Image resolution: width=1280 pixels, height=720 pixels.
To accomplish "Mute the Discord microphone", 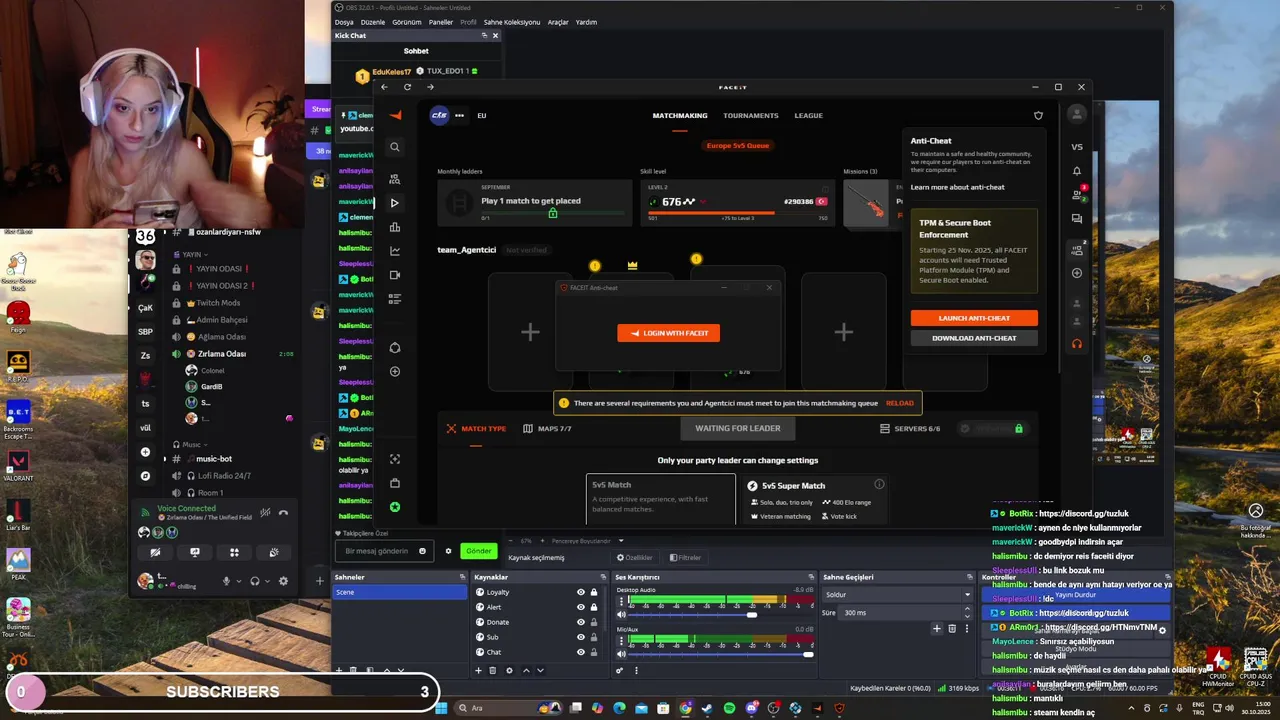I will [226, 581].
